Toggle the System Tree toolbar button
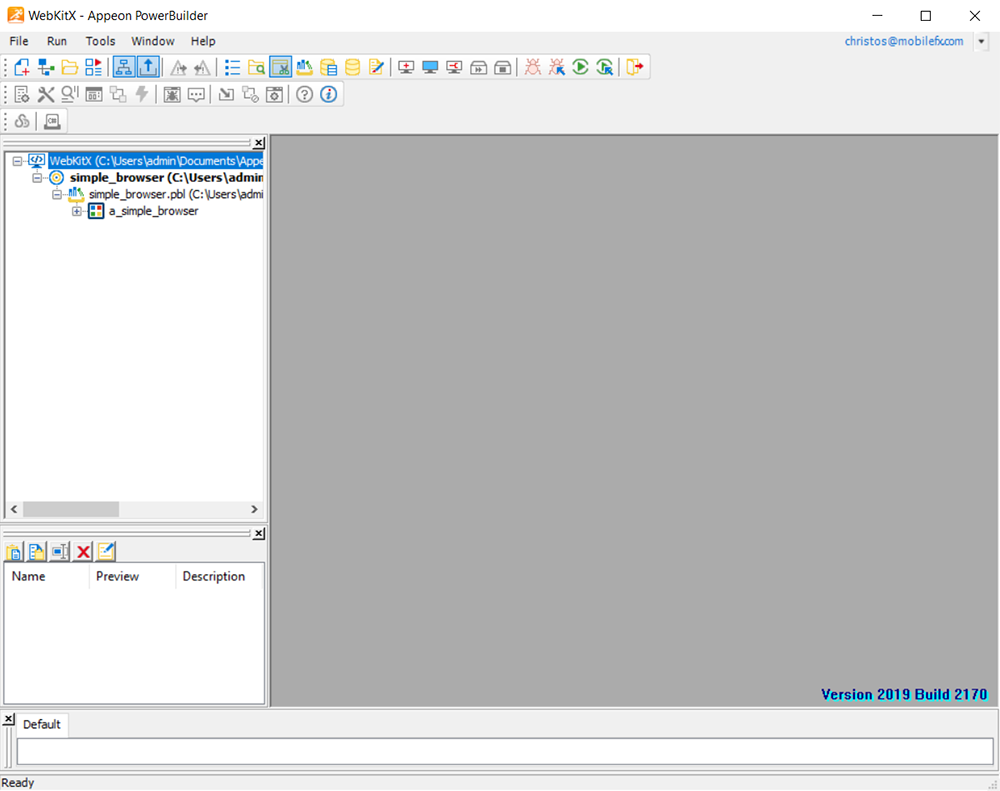The height and width of the screenshot is (791, 1000). click(x=124, y=67)
